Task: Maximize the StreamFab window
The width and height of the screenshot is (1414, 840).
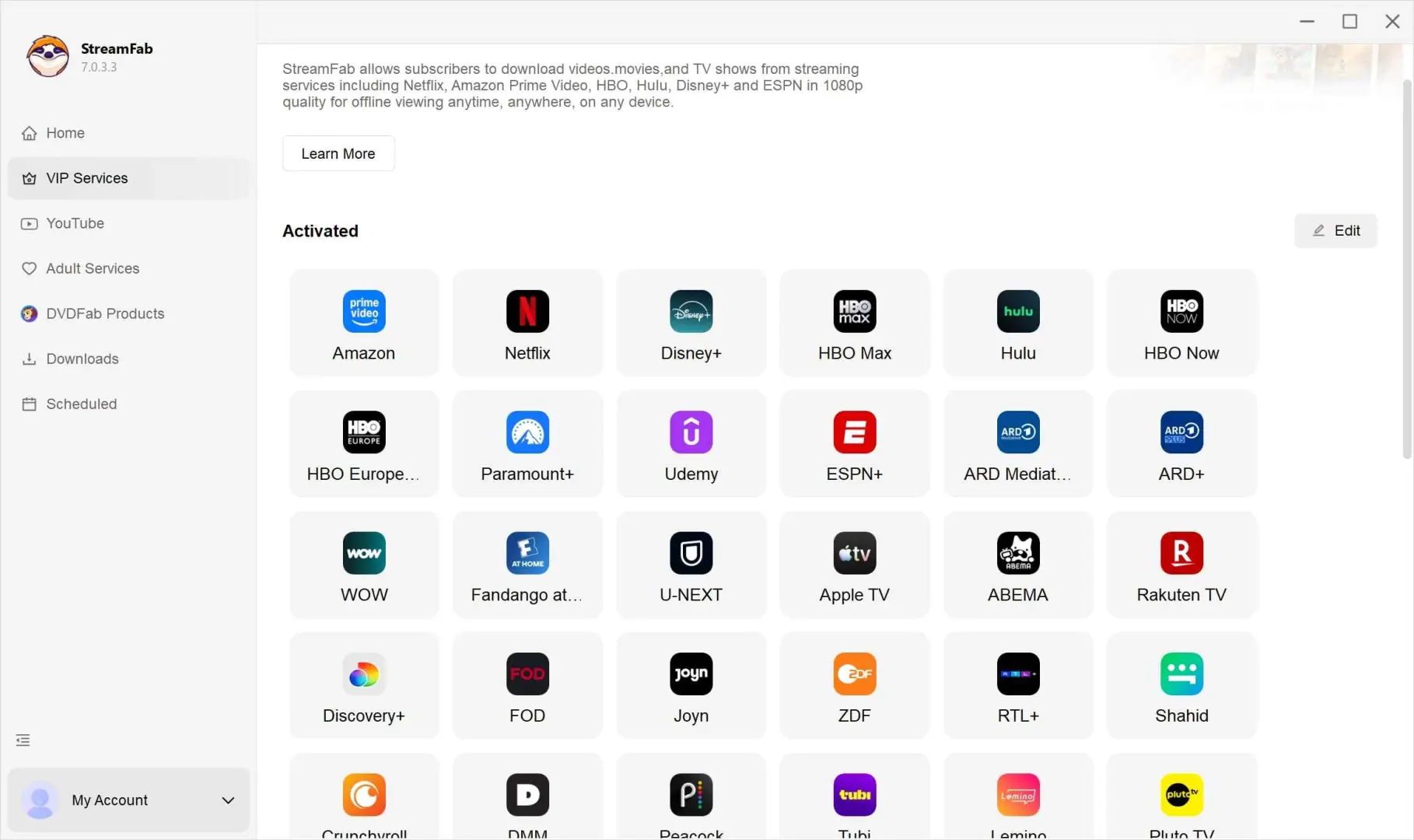Action: click(1350, 22)
